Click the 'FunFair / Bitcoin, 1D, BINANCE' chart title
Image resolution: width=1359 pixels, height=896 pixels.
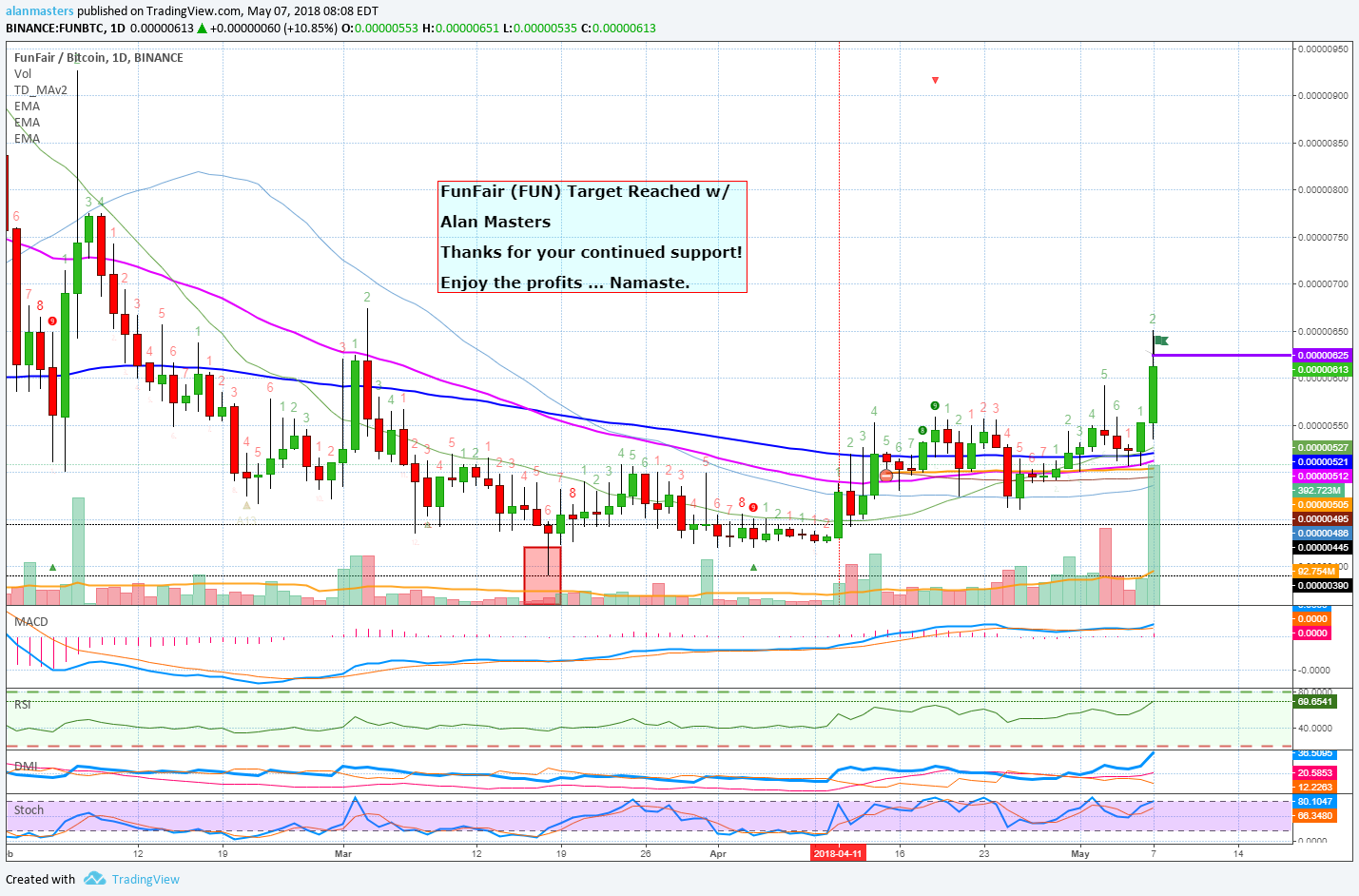click(x=99, y=57)
